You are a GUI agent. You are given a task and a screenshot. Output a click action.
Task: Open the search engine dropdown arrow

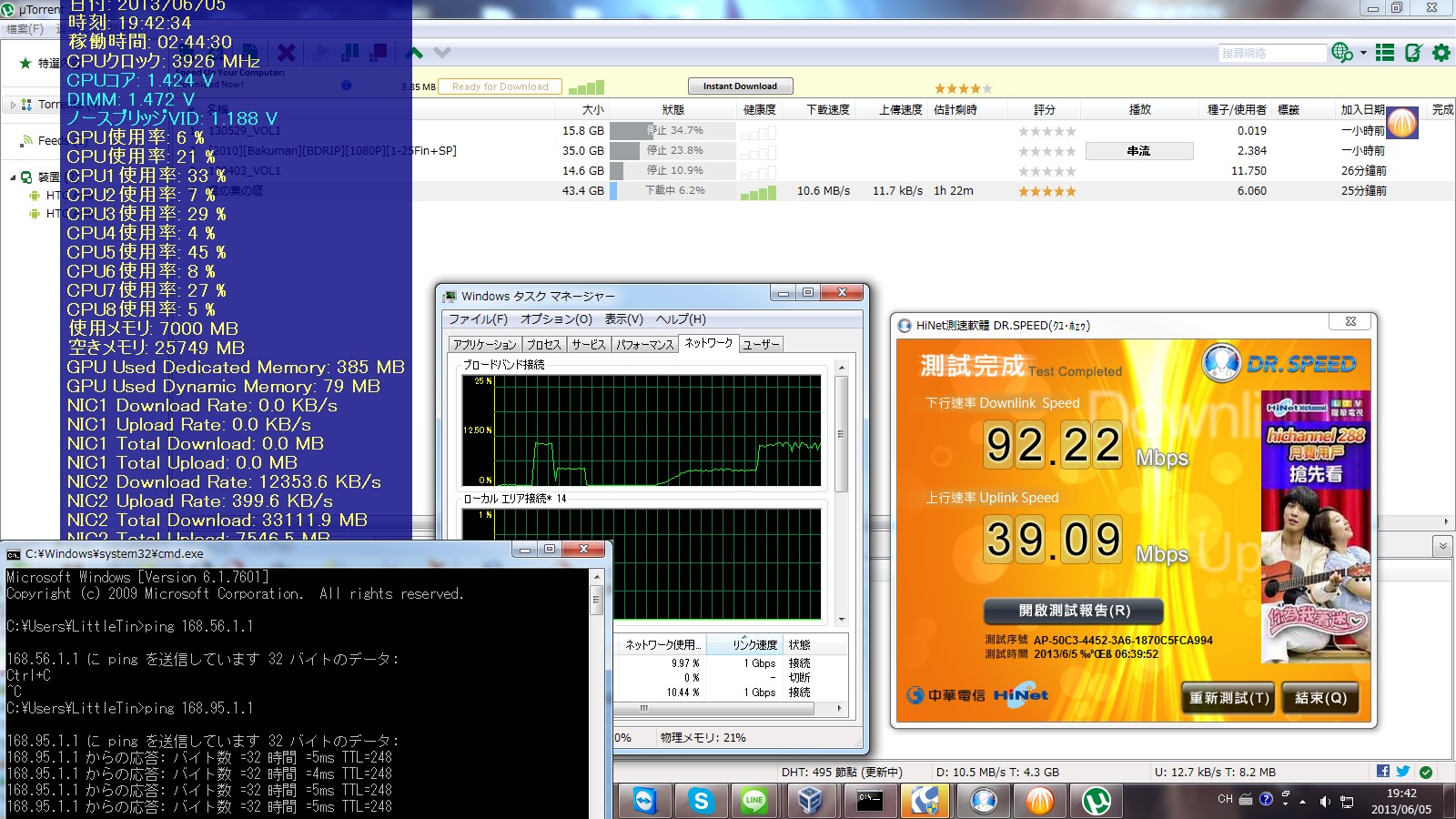[1363, 53]
